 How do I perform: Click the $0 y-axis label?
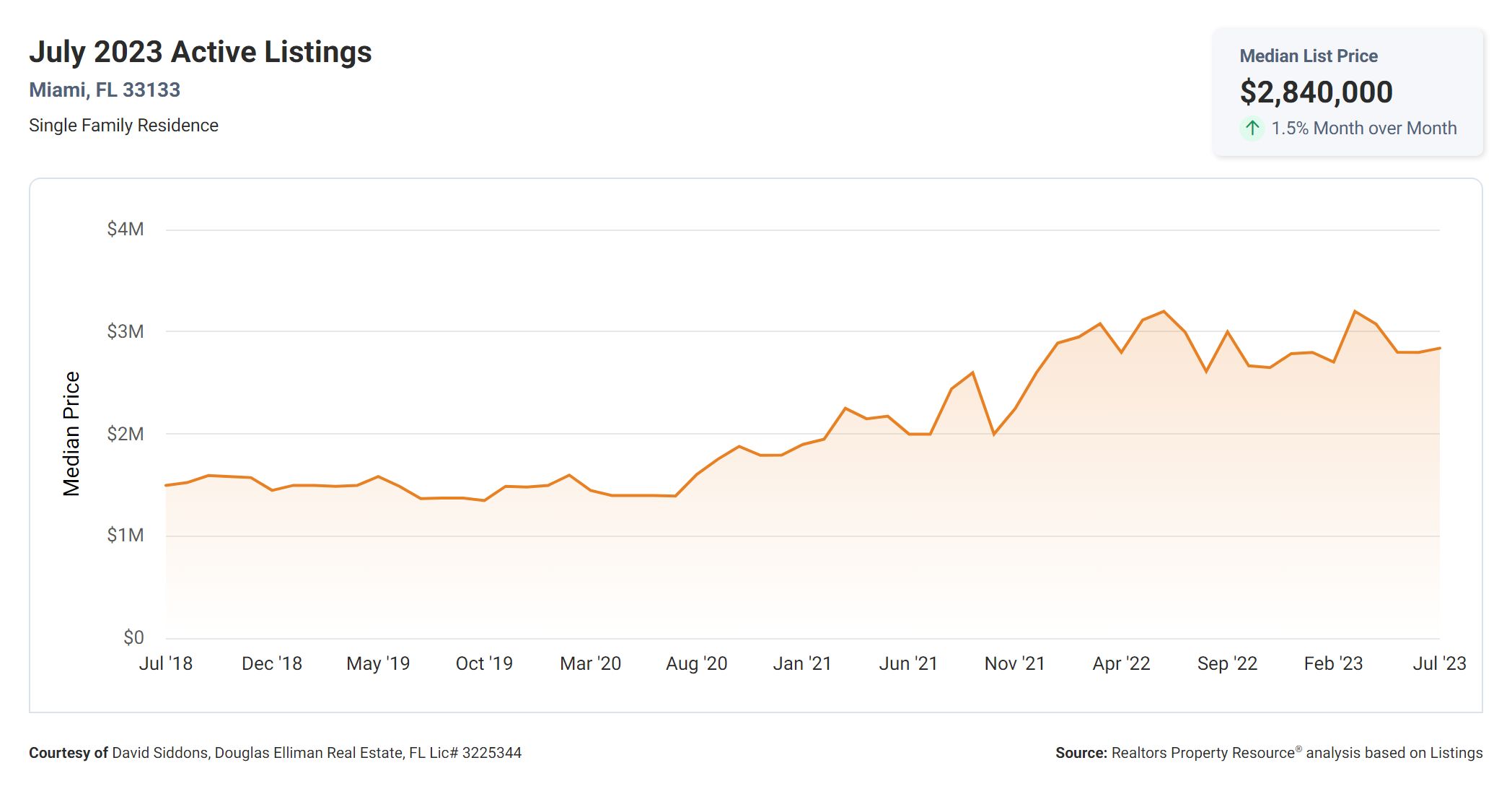coord(133,638)
